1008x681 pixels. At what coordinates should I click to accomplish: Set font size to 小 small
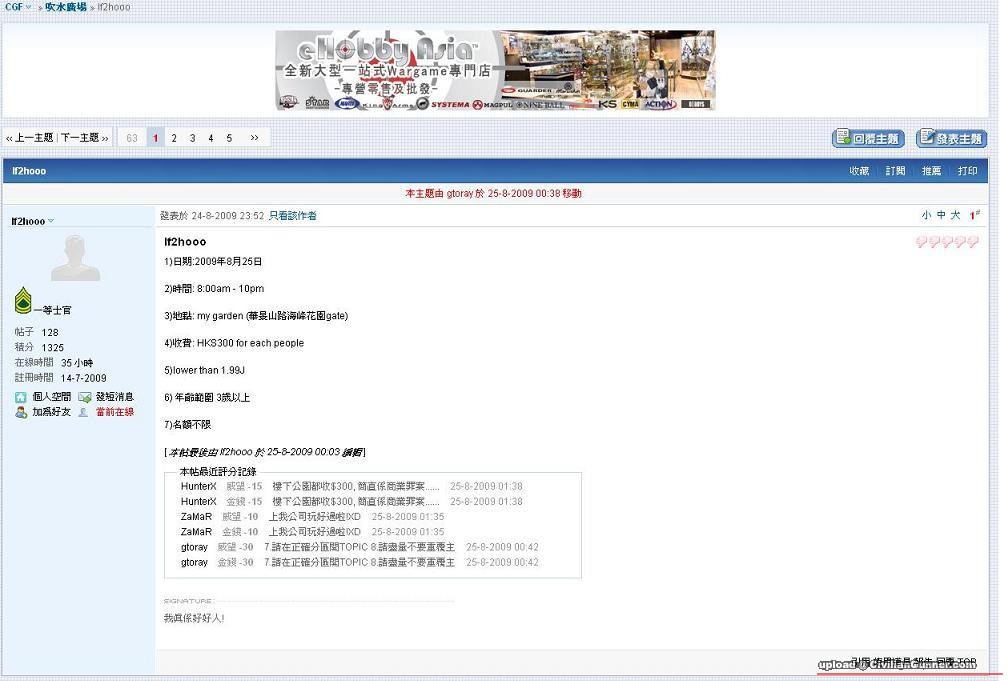click(x=926, y=215)
